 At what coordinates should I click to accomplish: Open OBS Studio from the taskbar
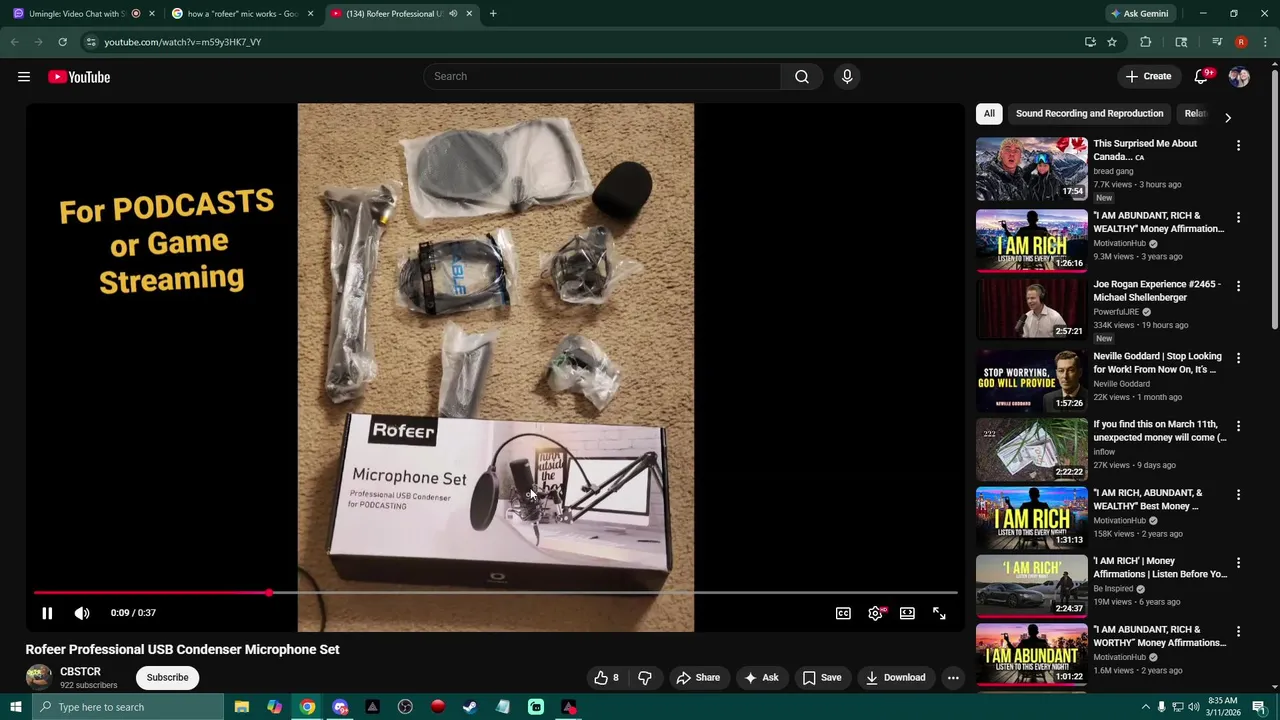[x=405, y=707]
